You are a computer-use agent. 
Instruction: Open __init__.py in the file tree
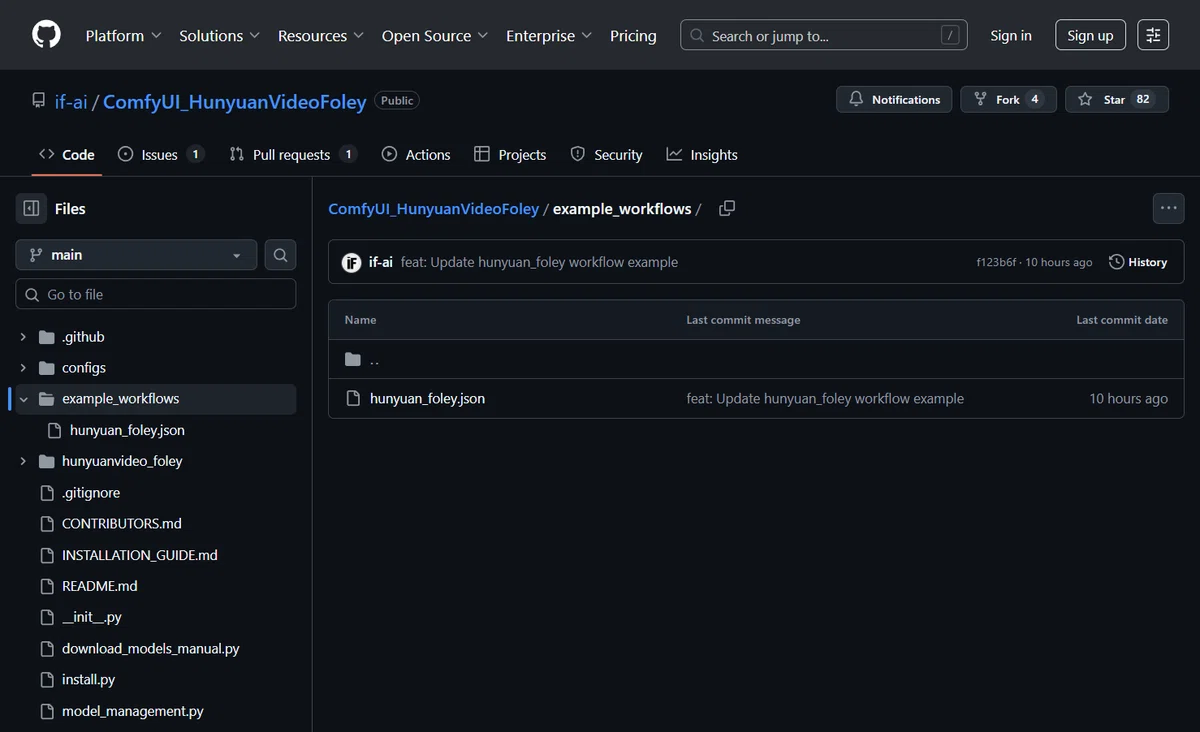pyautogui.click(x=92, y=617)
